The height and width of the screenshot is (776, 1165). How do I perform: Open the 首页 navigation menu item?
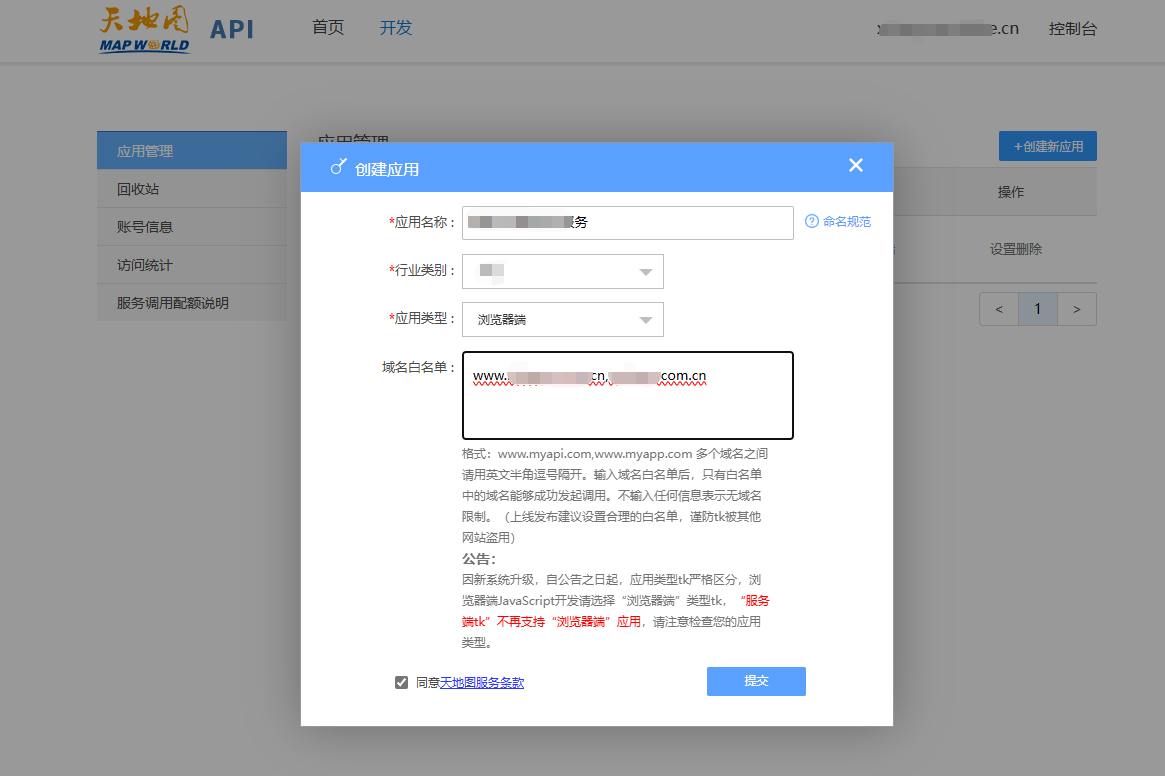(x=328, y=28)
